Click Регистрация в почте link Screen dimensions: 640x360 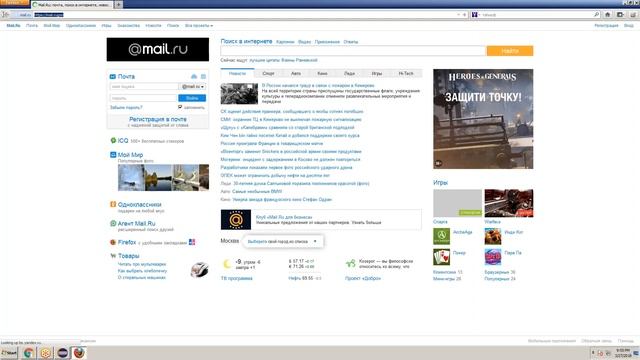158,119
